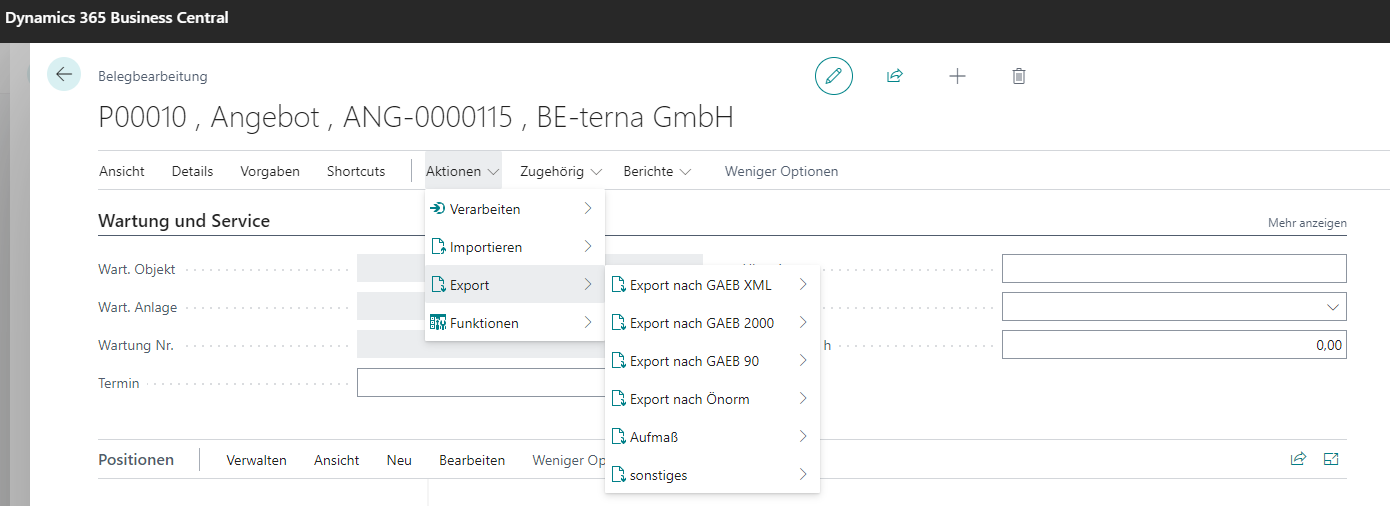Viewport: 1390px width, 506px height.
Task: Click the pencil edit icon
Action: (x=833, y=76)
